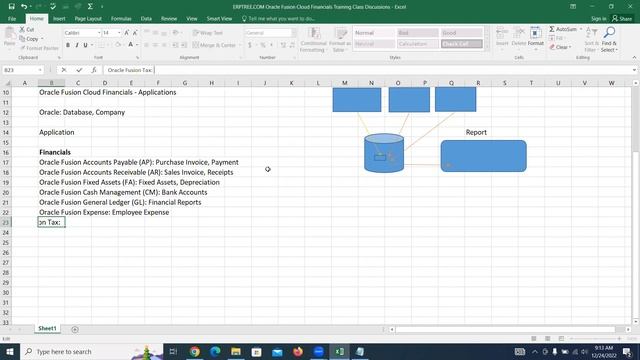This screenshot has height=360, width=640.
Task: Open the Format cells menu icon
Action: pos(536,33)
